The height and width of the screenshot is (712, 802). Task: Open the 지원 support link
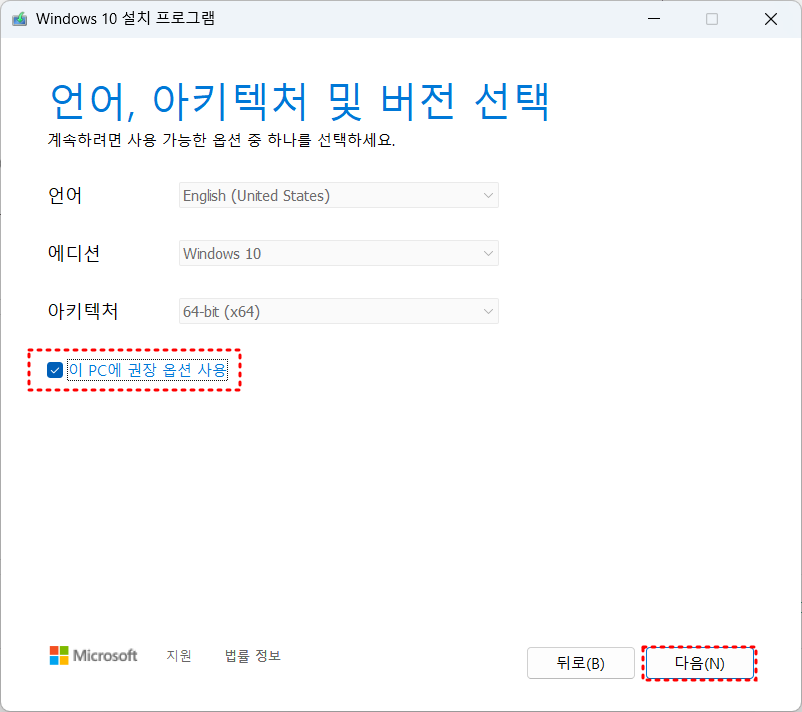tap(179, 656)
